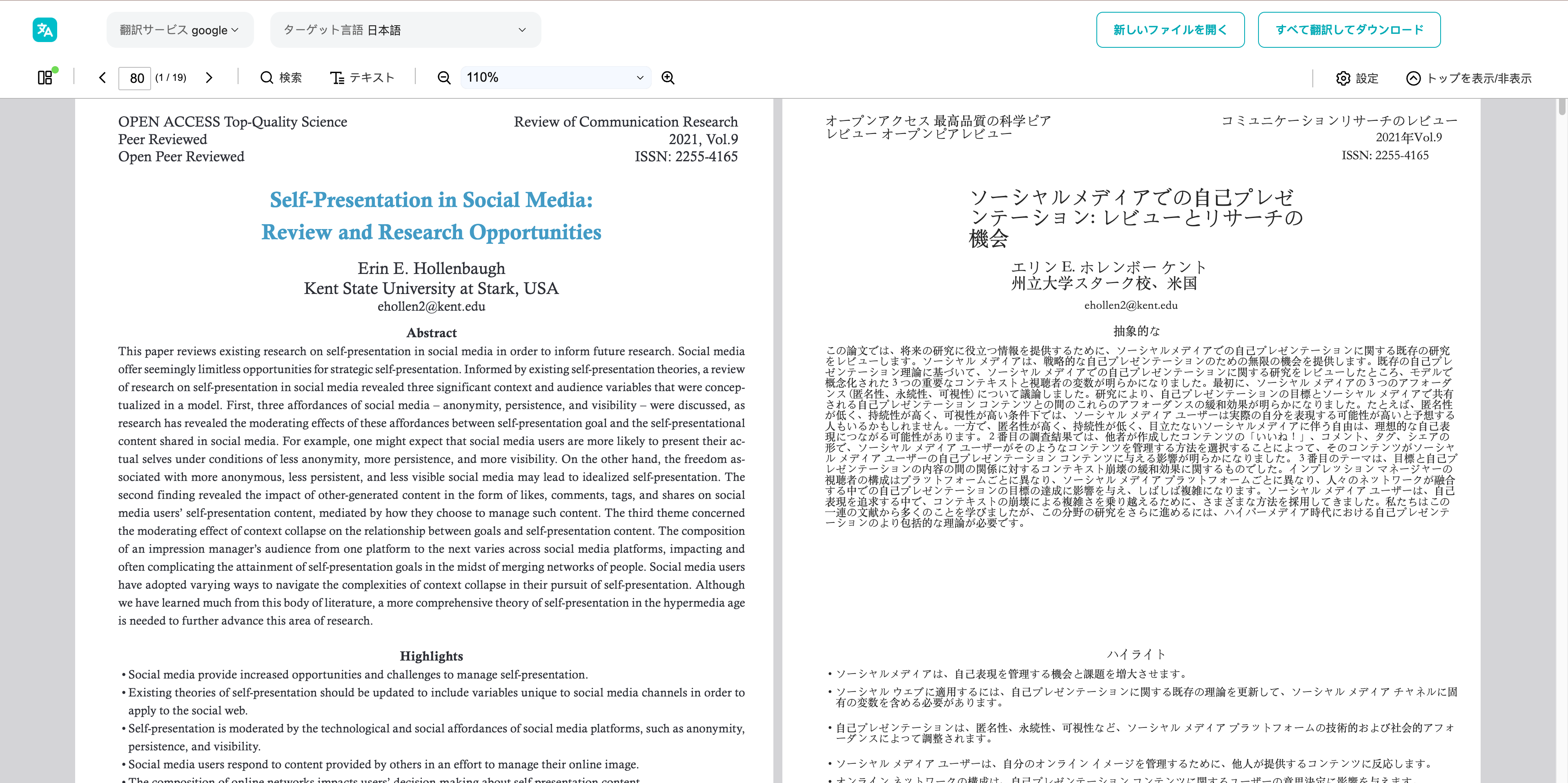Screen dimensions: 1568x783
Task: Click the Self-Presentation in Social Media title
Action: coord(431,200)
